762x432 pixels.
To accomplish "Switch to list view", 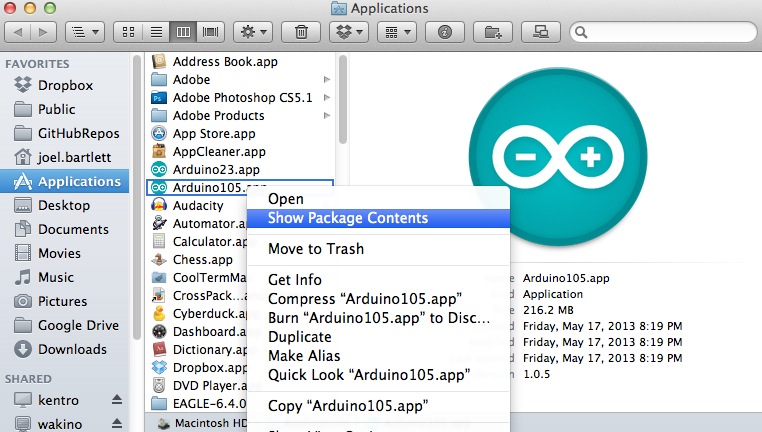I will (156, 33).
